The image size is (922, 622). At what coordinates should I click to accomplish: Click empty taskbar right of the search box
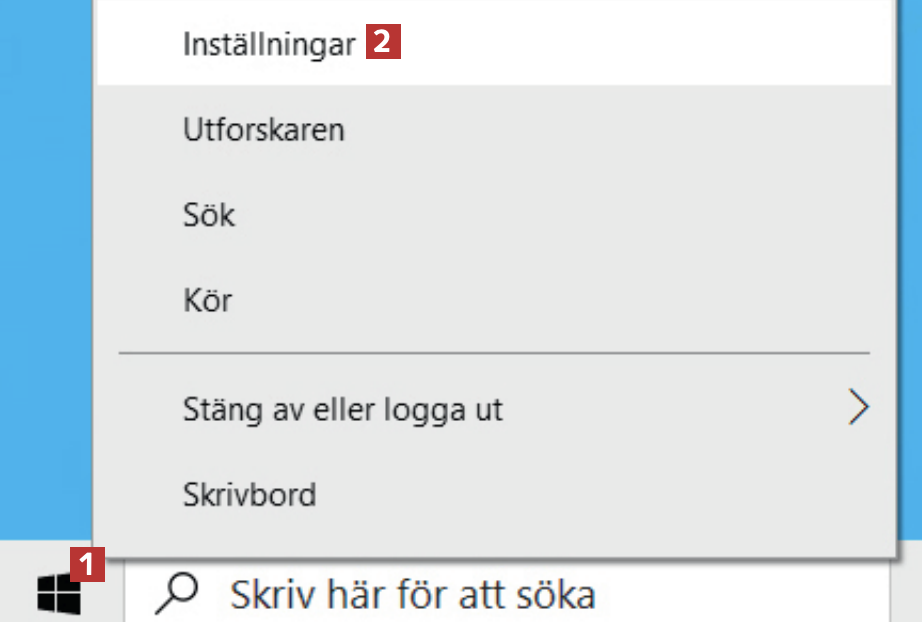pyautogui.click(x=905, y=595)
